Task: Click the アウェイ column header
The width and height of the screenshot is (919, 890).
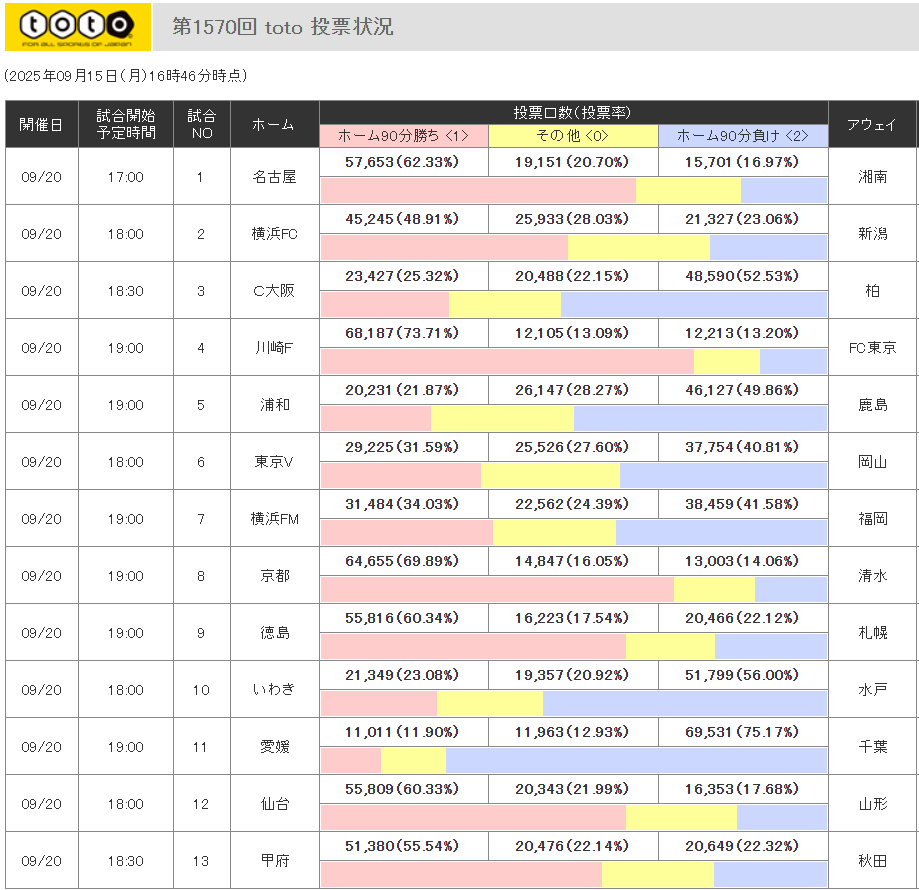Action: click(x=872, y=124)
